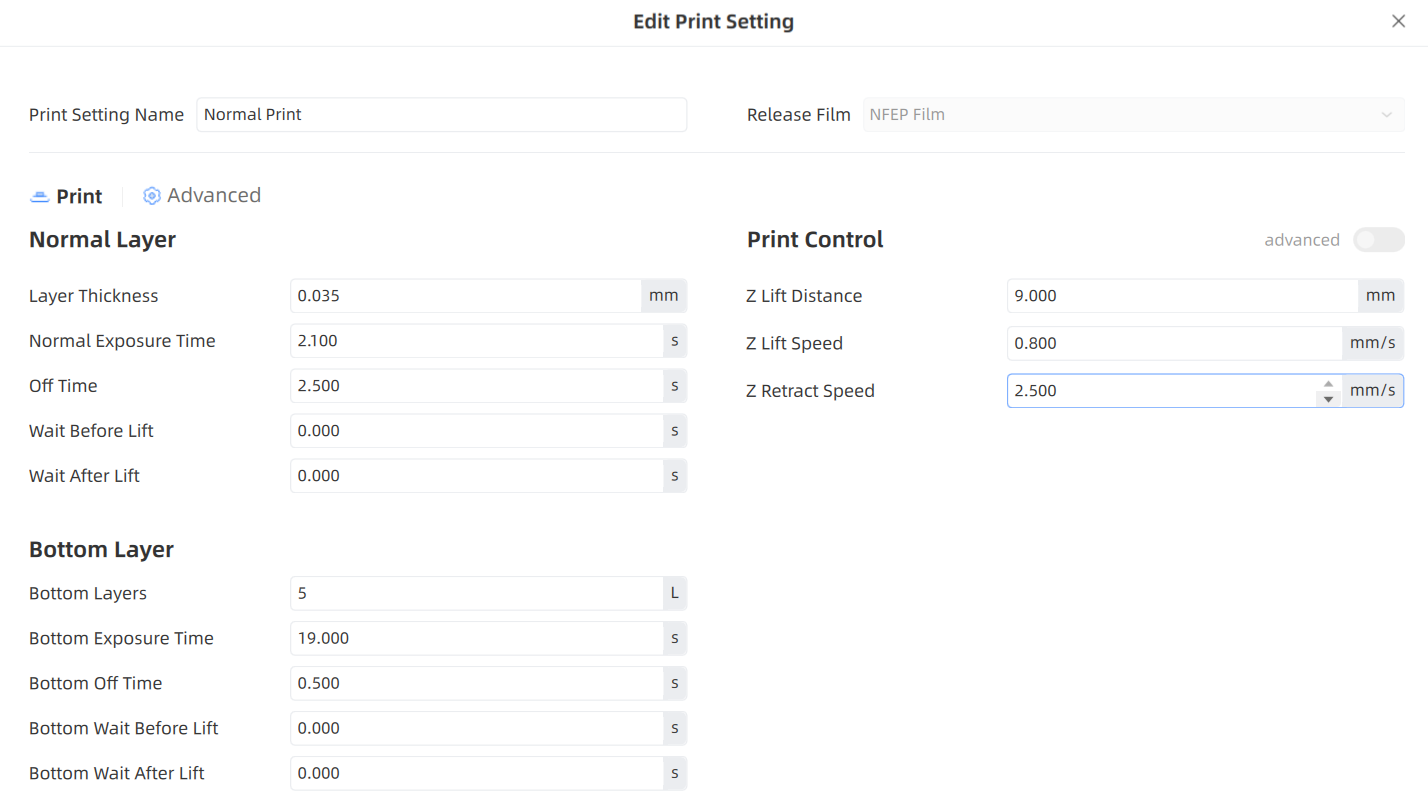Toggle the Print Control advanced switch

click(x=1378, y=240)
